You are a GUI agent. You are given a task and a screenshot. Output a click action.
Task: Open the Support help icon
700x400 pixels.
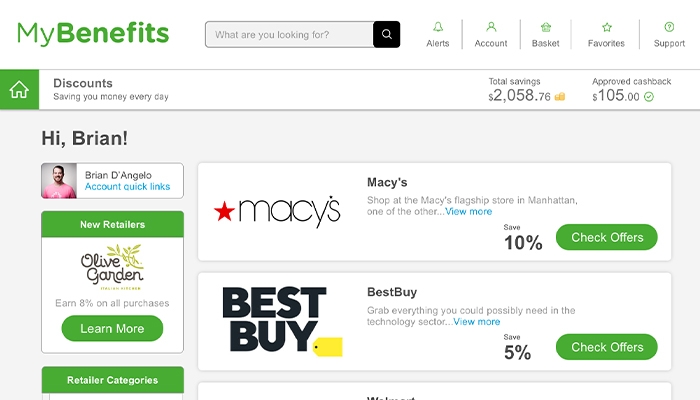click(669, 28)
